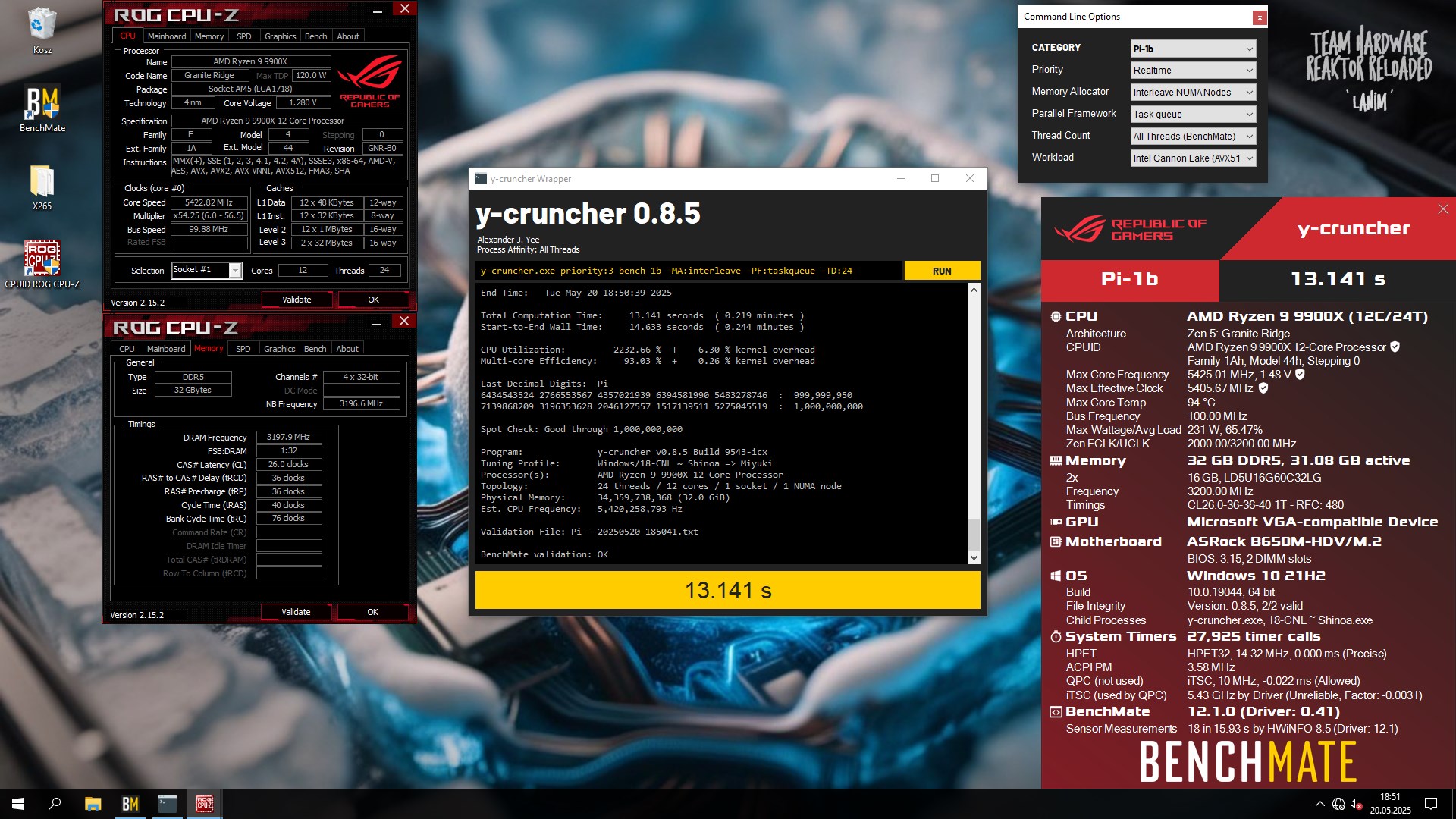
Task: Close the Command Line Options dialog
Action: 1260,17
